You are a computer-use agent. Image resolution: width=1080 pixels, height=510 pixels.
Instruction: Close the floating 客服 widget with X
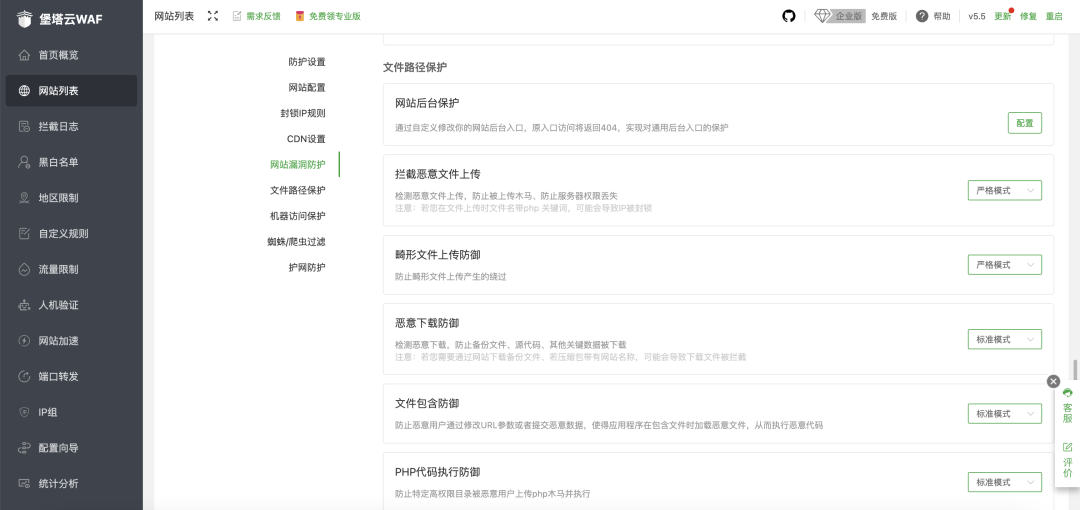1053,381
